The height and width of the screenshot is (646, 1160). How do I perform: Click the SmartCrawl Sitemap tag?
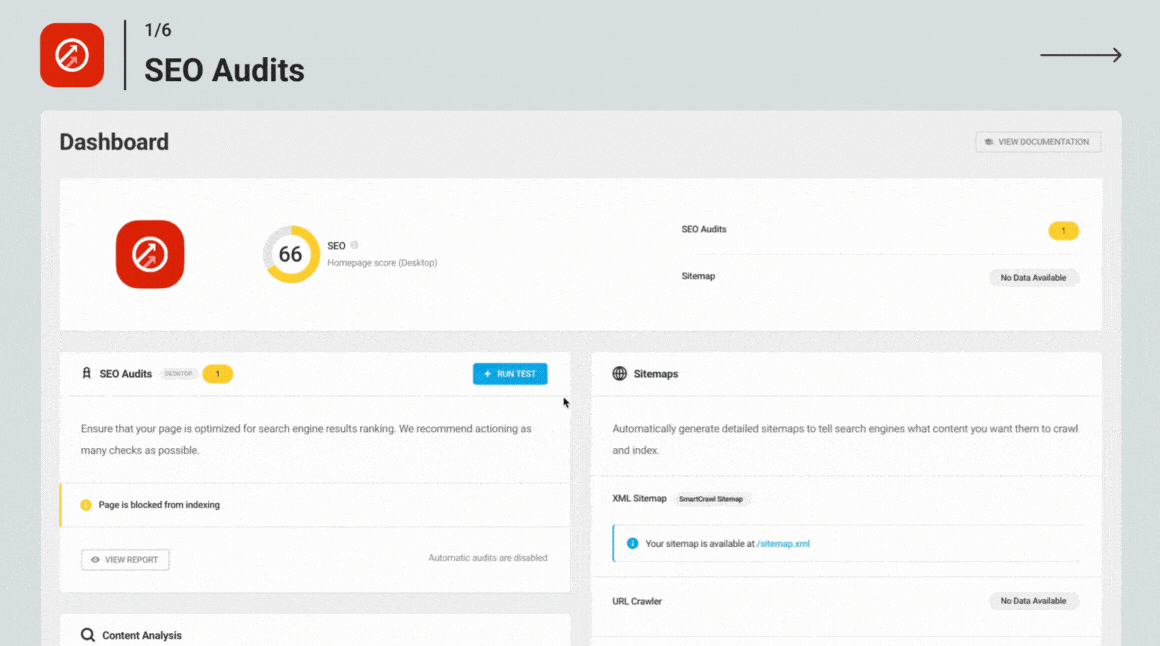click(711, 499)
